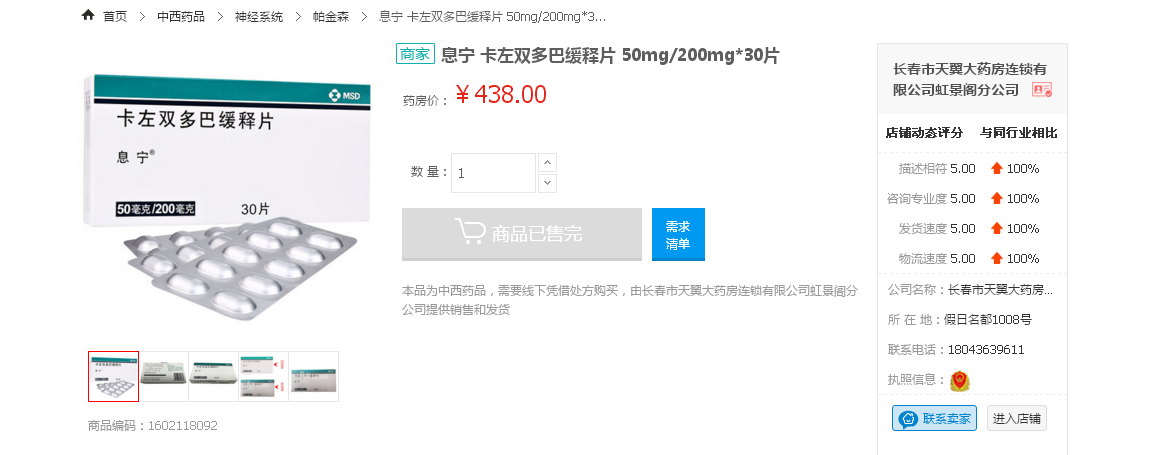
Task: Click the 联系卖家 contact seller button
Action: click(934, 419)
